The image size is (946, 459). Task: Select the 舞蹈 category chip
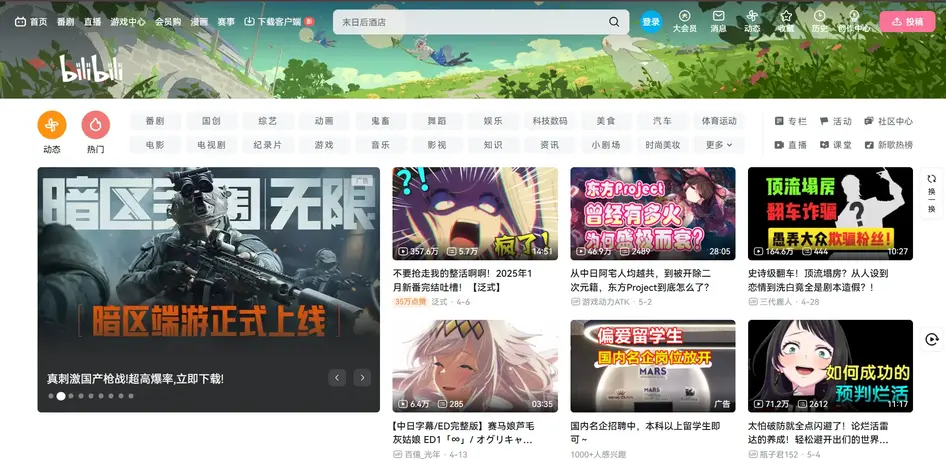[437, 121]
